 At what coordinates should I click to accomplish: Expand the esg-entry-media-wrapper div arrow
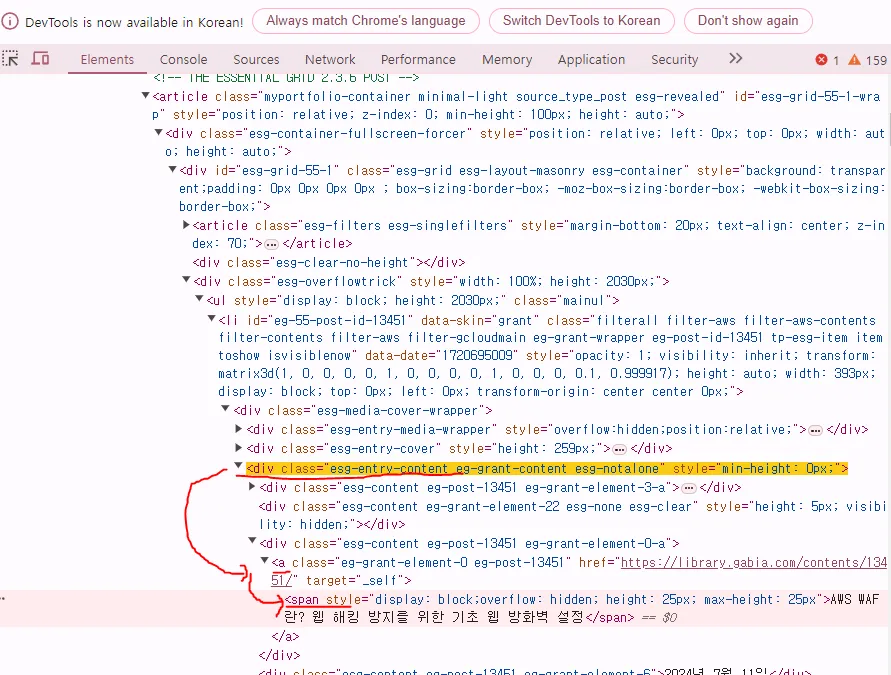(x=239, y=428)
